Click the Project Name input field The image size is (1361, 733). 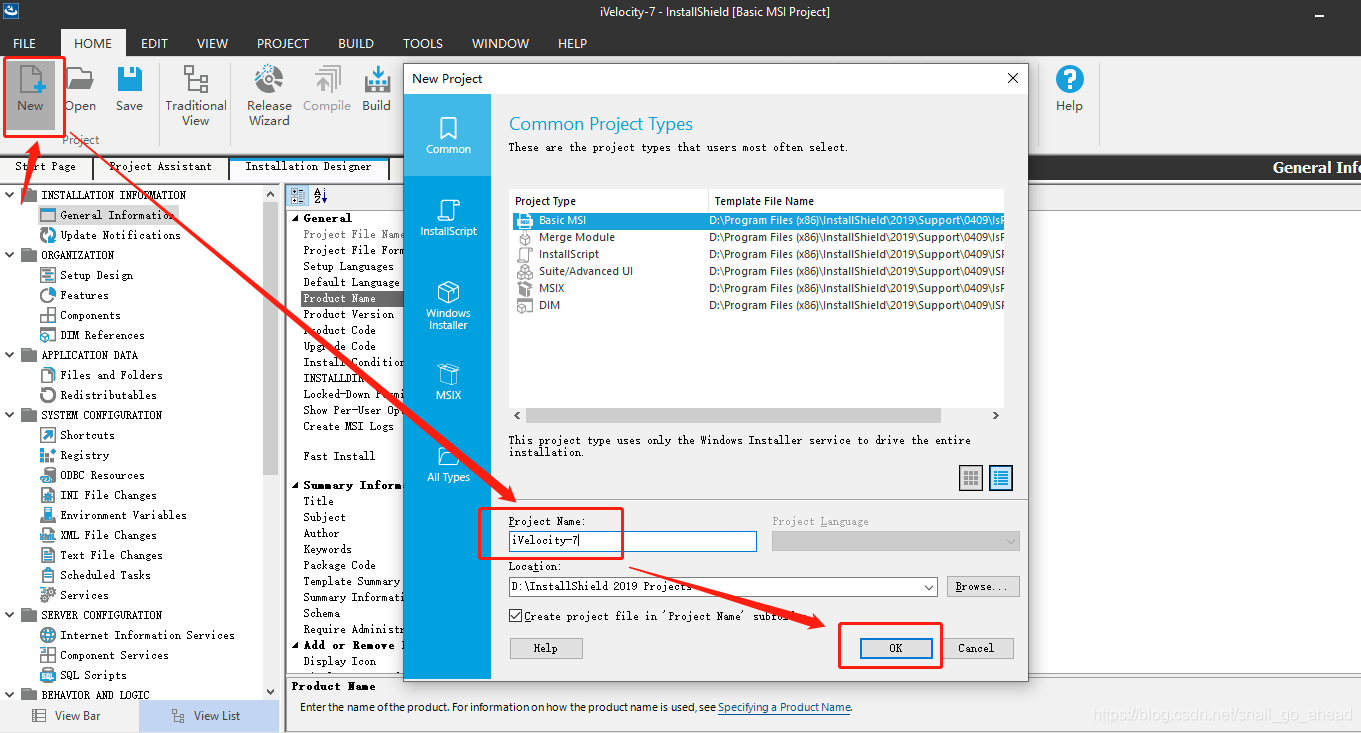[633, 541]
